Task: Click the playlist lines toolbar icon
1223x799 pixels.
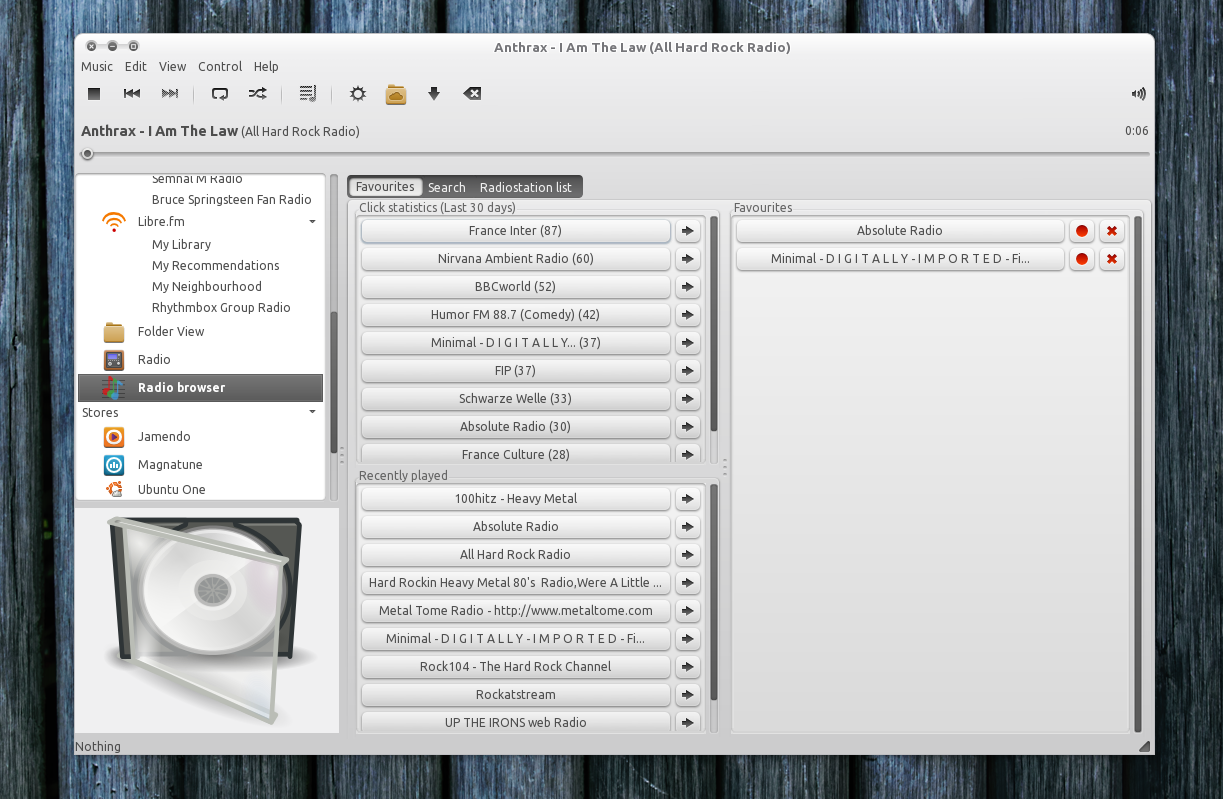Action: pos(308,94)
